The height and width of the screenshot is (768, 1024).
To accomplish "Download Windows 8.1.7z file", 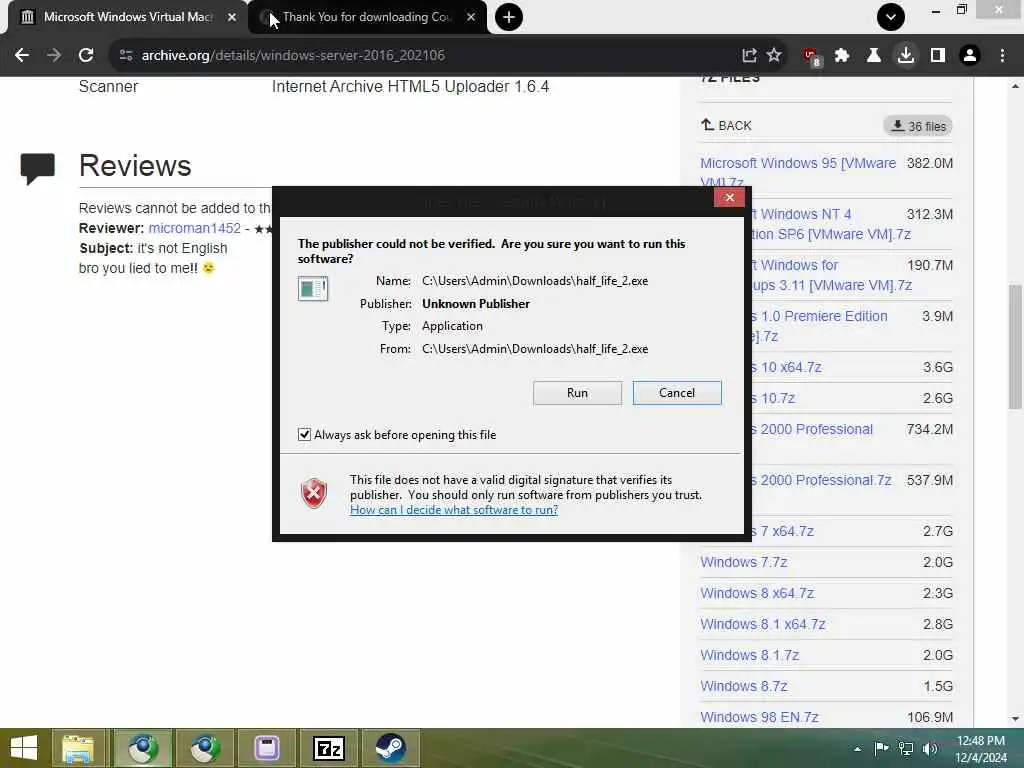I will point(750,655).
